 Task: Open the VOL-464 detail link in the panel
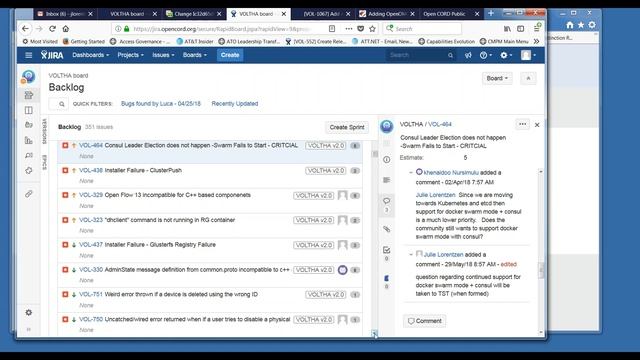tap(440, 124)
